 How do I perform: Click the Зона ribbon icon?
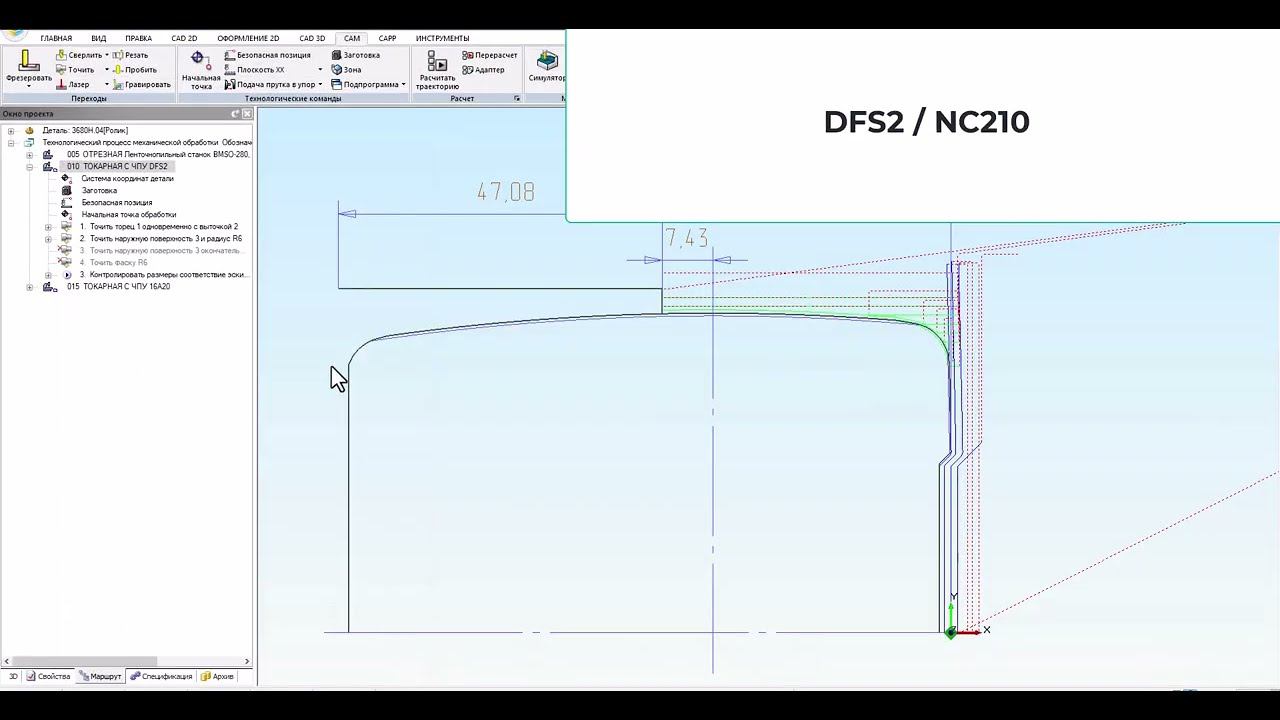click(x=337, y=70)
